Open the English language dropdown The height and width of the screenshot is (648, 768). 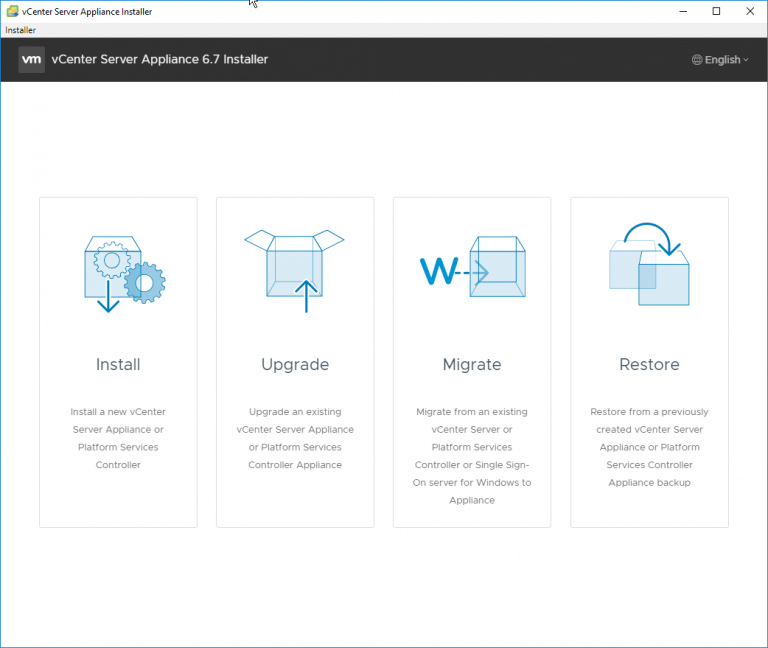tap(721, 60)
